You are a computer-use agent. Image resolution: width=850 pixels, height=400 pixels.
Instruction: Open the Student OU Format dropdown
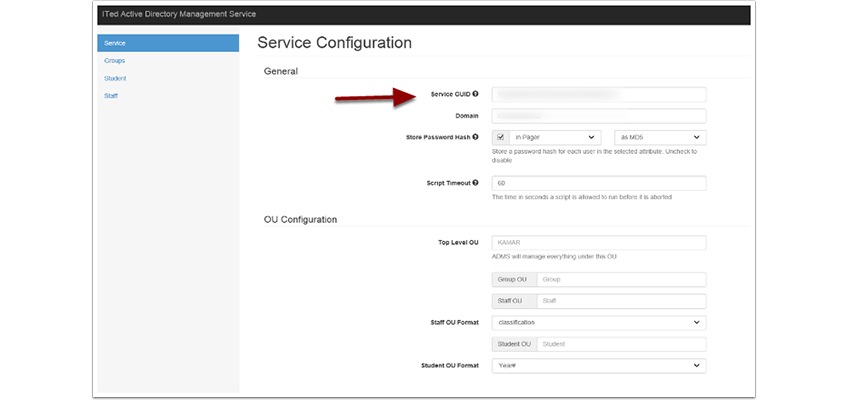pos(599,366)
